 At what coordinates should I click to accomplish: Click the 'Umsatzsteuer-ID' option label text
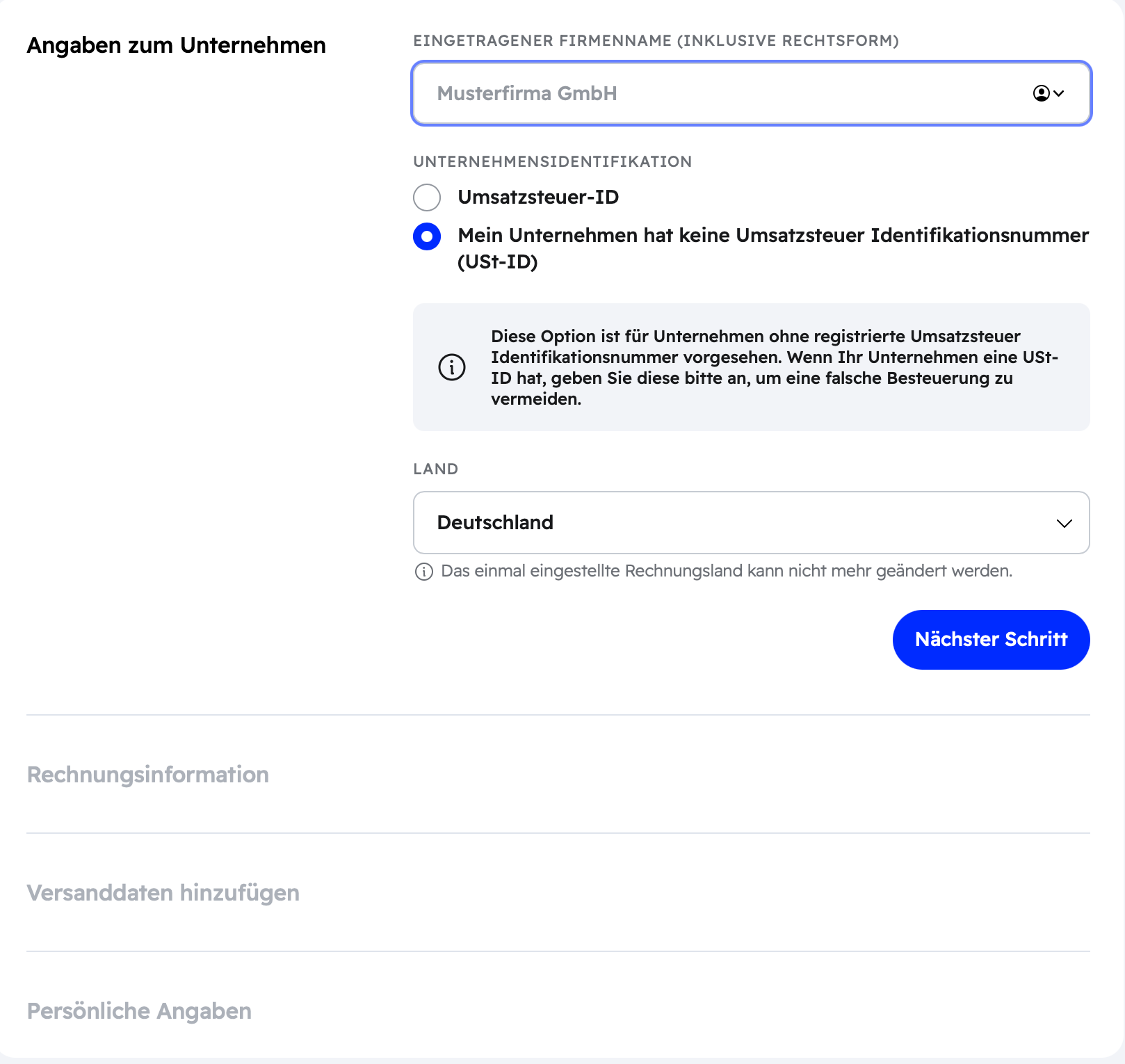coord(538,198)
